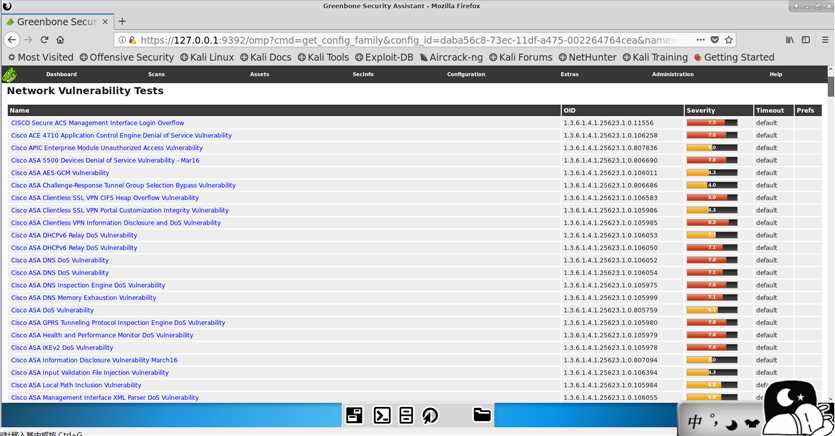The height and width of the screenshot is (436, 835).
Task: Close the Greenbone Security tab
Action: coord(105,22)
